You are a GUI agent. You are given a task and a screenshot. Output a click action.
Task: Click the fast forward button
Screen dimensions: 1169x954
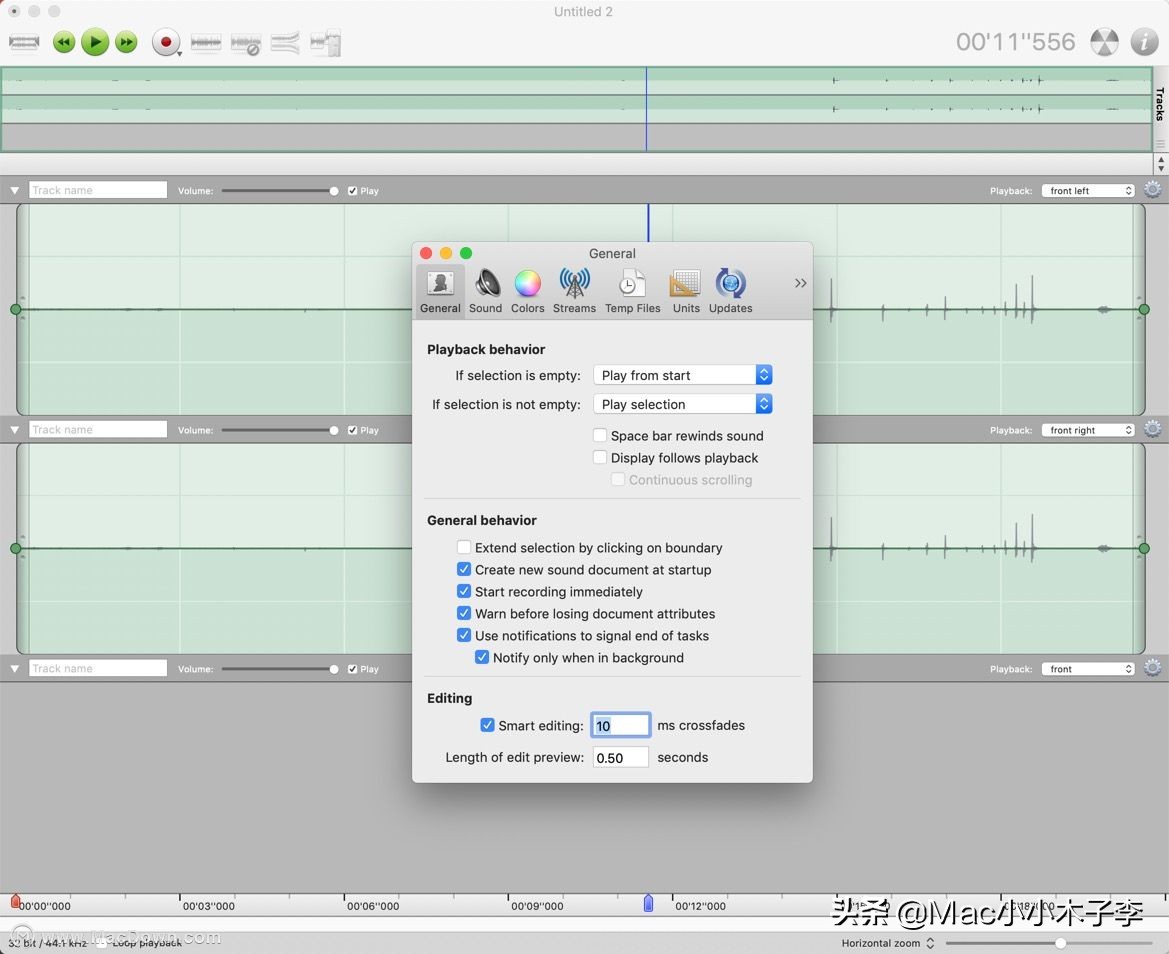127,42
